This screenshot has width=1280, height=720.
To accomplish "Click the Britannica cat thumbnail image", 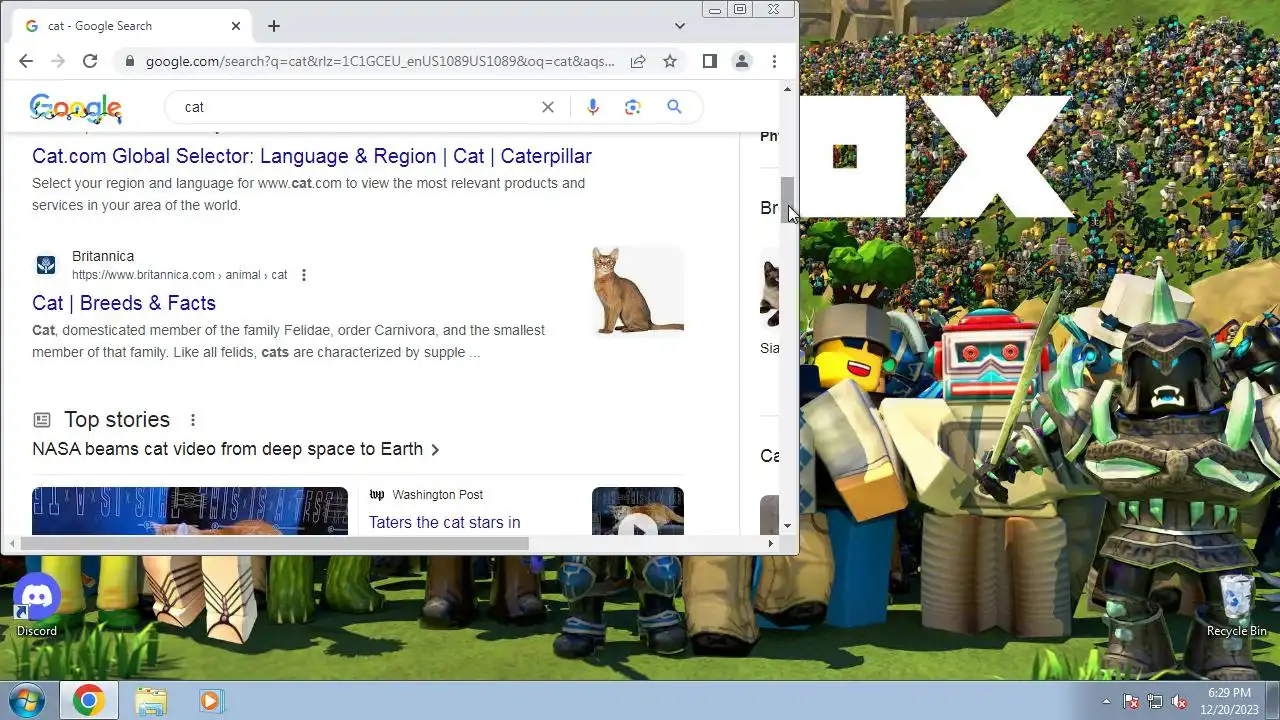I will [x=638, y=291].
